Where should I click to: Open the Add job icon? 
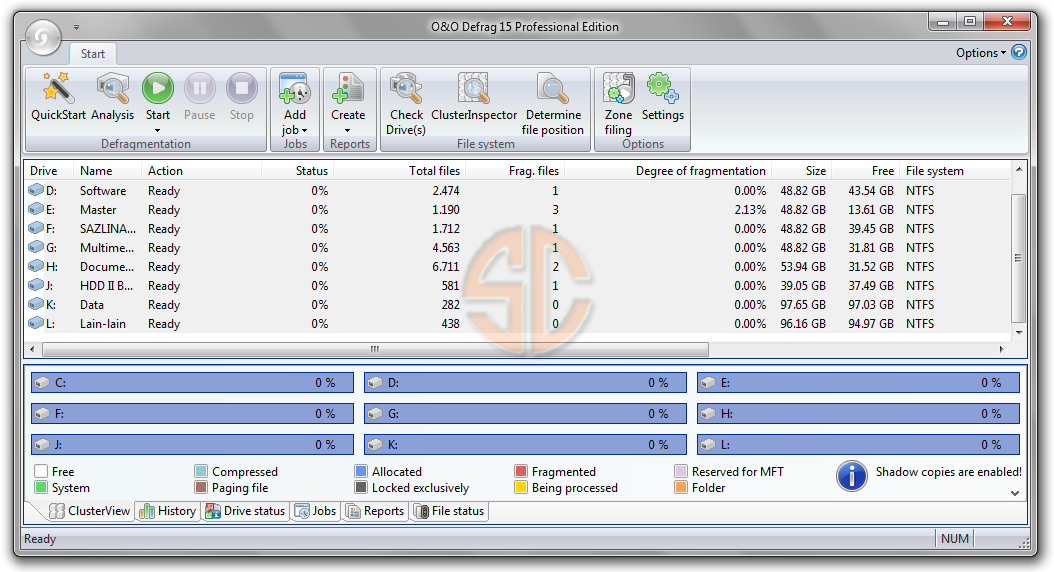click(294, 89)
